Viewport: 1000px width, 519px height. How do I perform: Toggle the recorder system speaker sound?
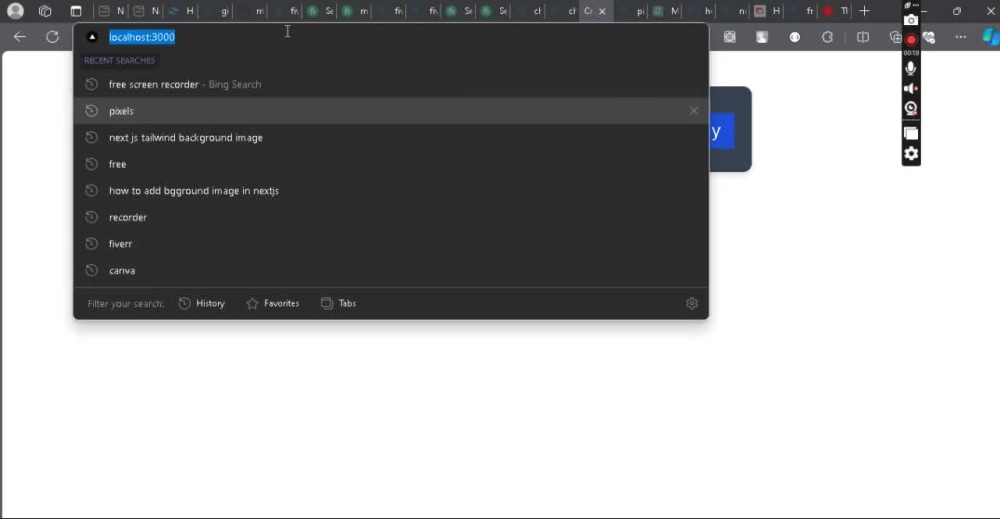(911, 89)
